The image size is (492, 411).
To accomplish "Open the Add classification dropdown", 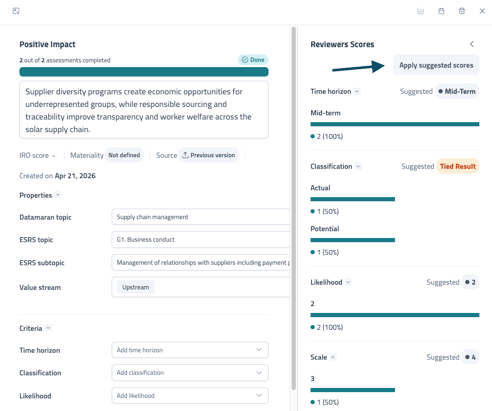I will click(190, 373).
